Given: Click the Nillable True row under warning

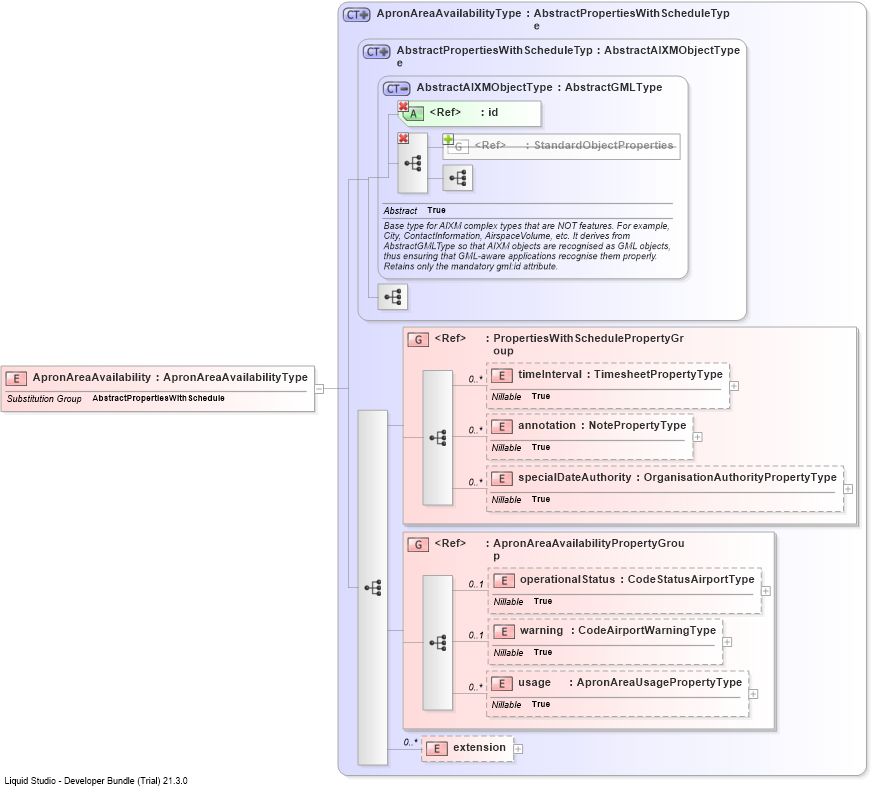Looking at the screenshot, I should tap(523, 653).
